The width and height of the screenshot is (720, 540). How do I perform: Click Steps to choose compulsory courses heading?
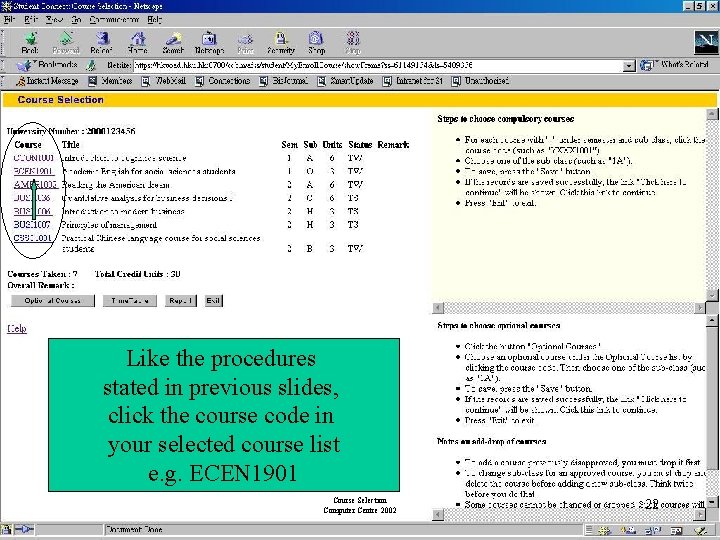pyautogui.click(x=506, y=119)
